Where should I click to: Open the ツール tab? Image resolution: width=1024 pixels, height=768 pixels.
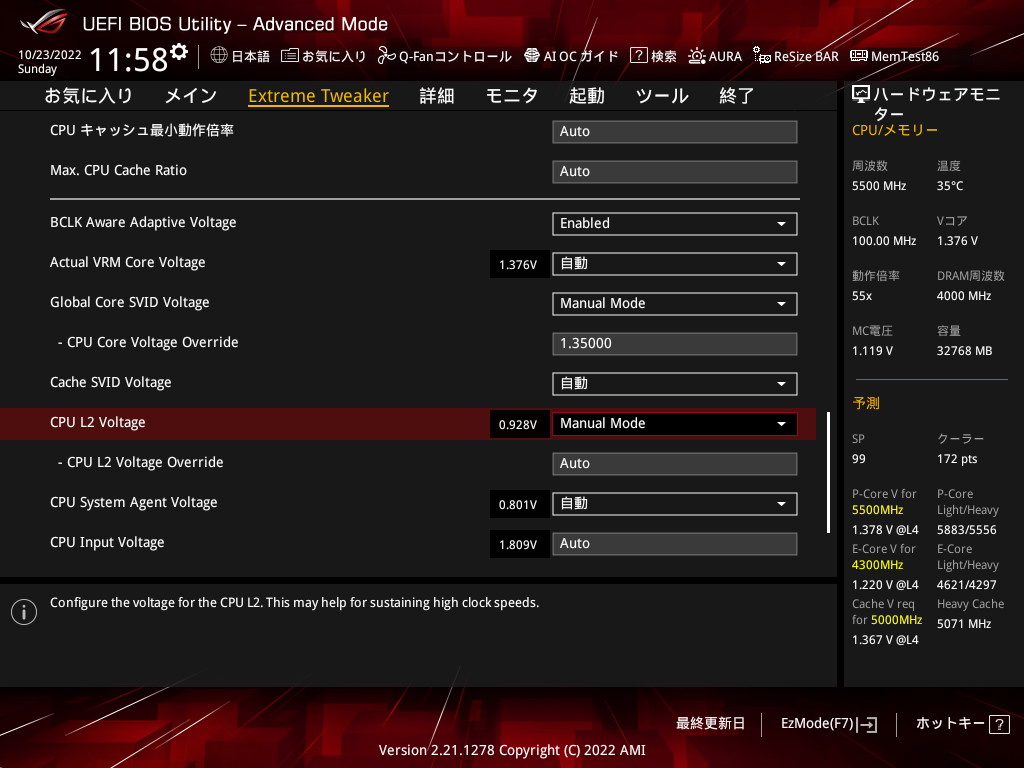[662, 96]
